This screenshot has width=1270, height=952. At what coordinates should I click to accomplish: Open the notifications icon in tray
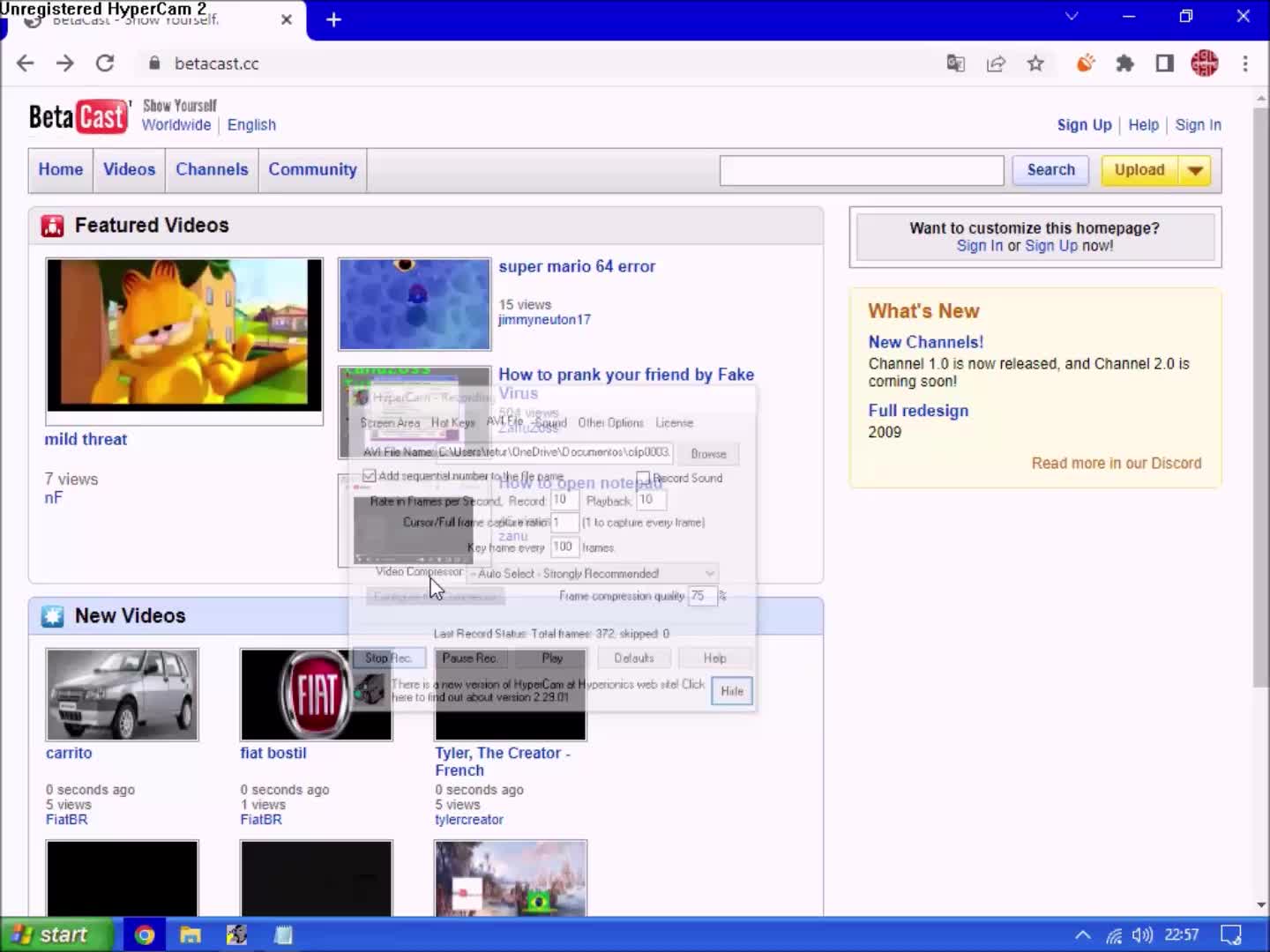pos(1231,935)
